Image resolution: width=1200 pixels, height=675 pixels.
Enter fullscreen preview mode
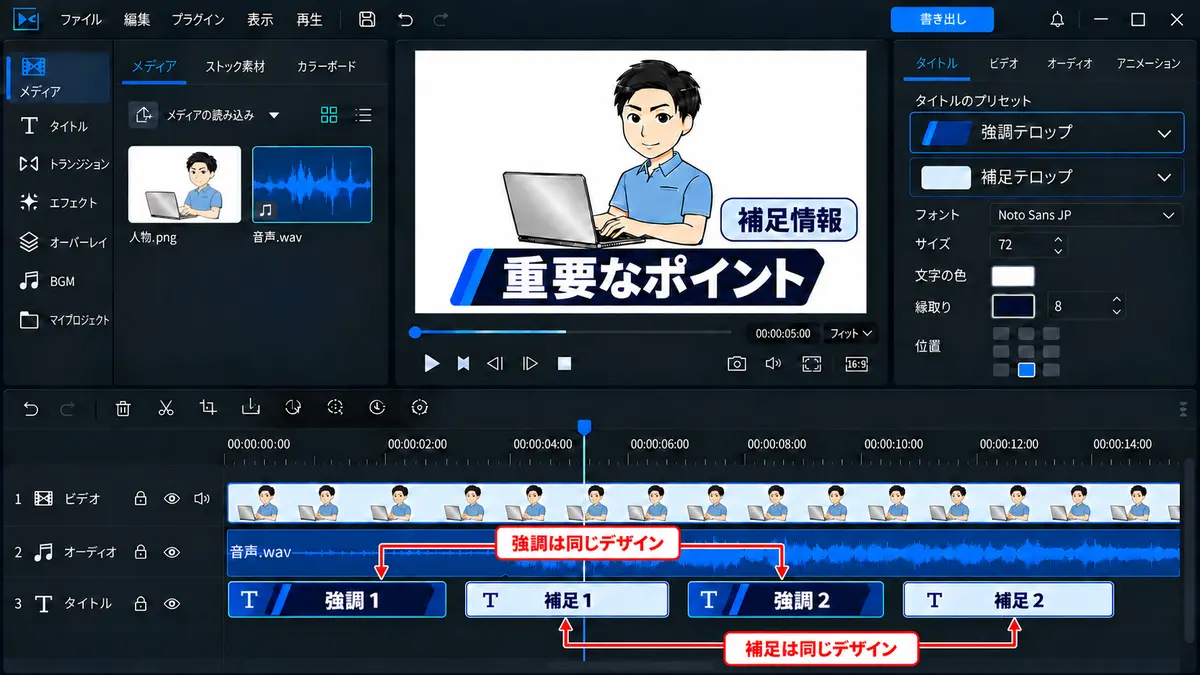(x=811, y=363)
